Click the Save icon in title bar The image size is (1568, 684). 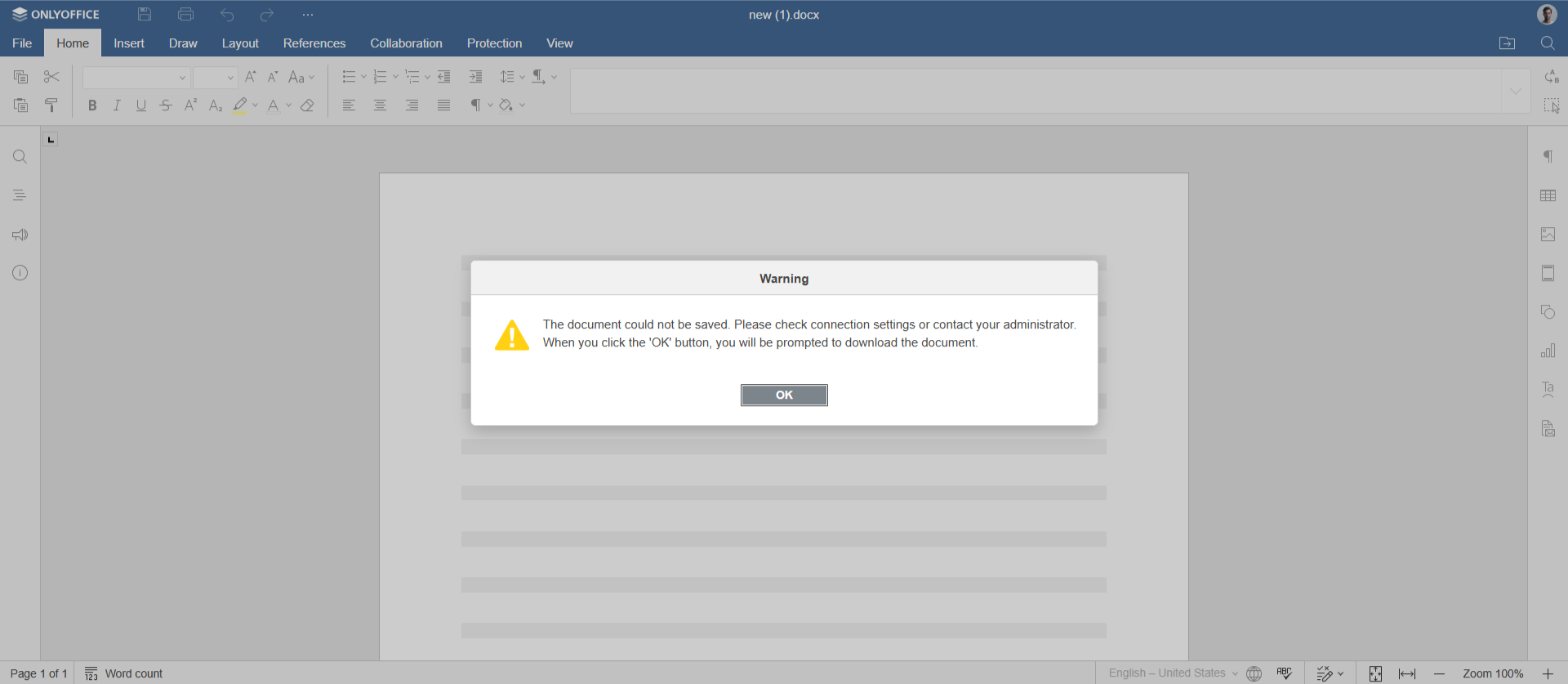(x=145, y=15)
